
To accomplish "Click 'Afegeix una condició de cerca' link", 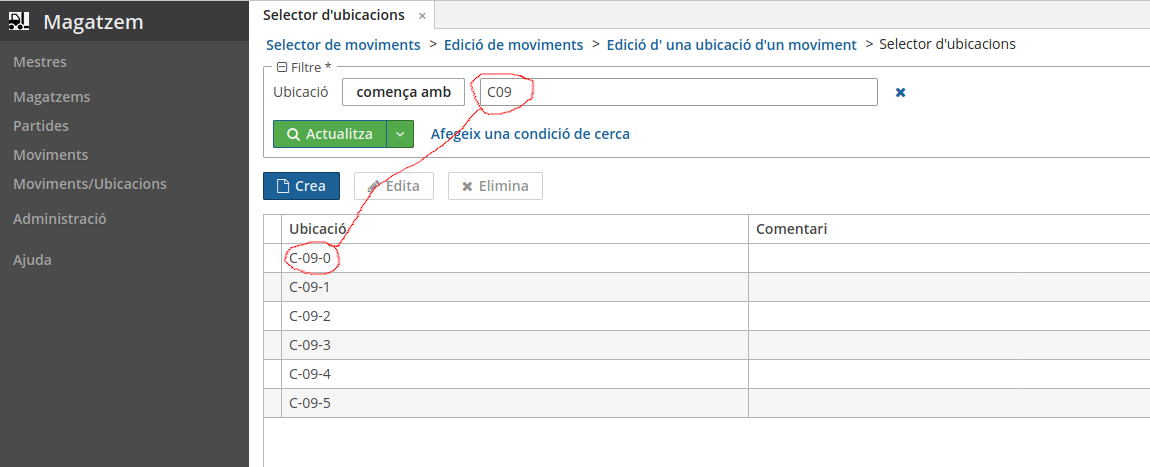I will point(530,134).
